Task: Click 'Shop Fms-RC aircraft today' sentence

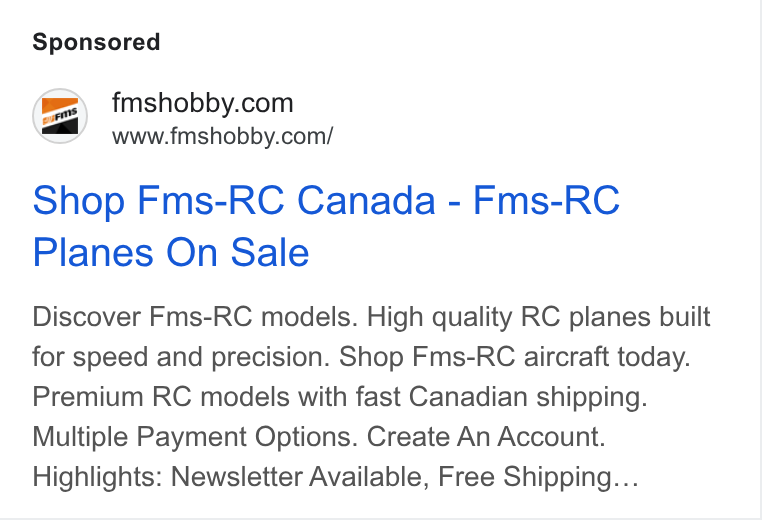Action: click(x=515, y=357)
